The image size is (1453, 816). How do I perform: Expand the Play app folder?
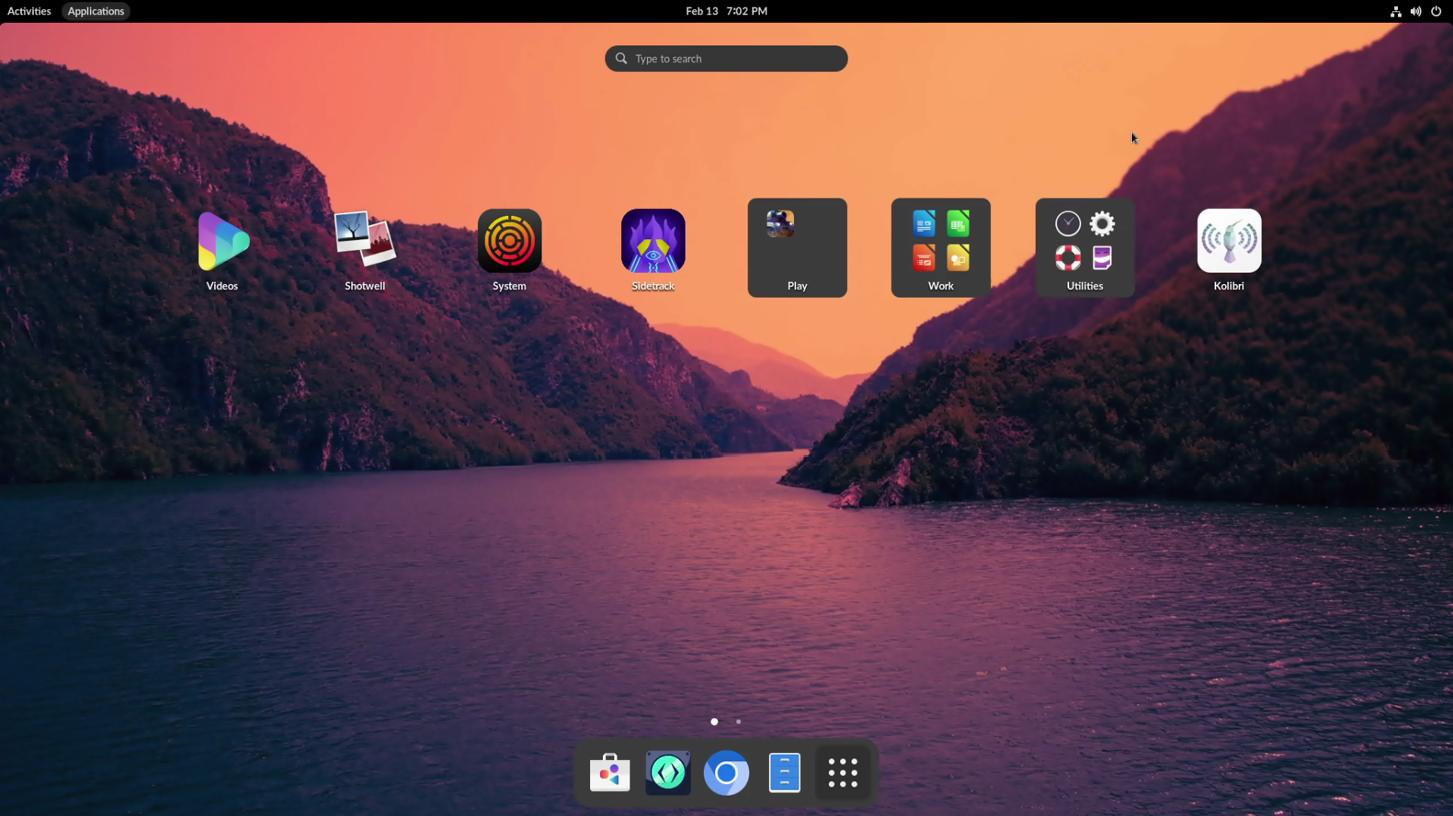[797, 247]
